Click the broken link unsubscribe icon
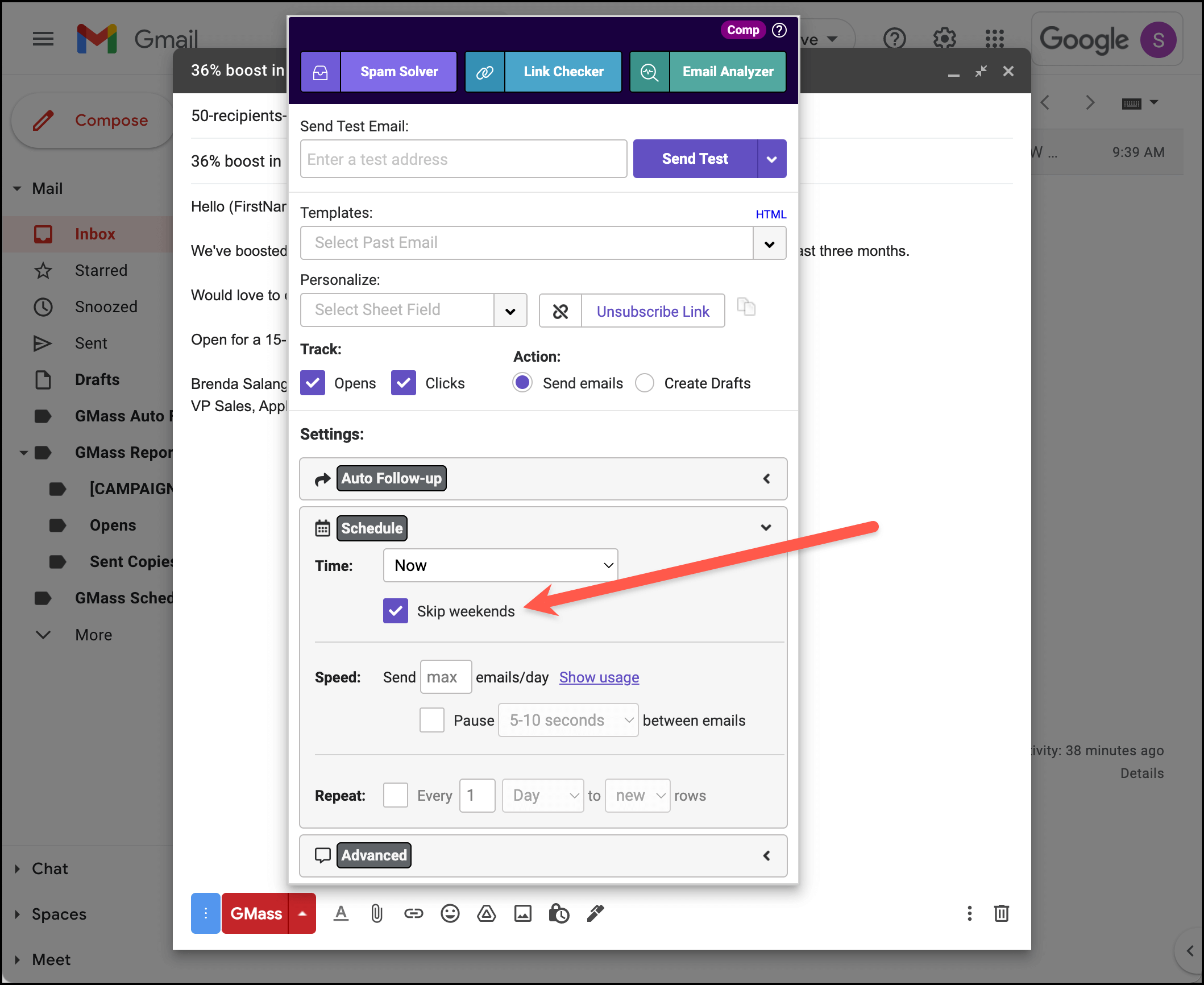Screen dimensions: 1204x985 (561, 311)
